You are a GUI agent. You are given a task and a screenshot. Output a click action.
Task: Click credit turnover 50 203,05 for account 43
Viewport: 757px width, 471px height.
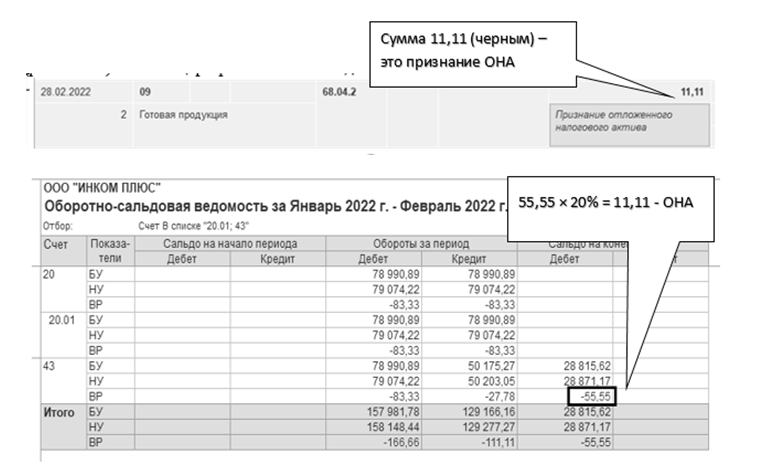(491, 381)
